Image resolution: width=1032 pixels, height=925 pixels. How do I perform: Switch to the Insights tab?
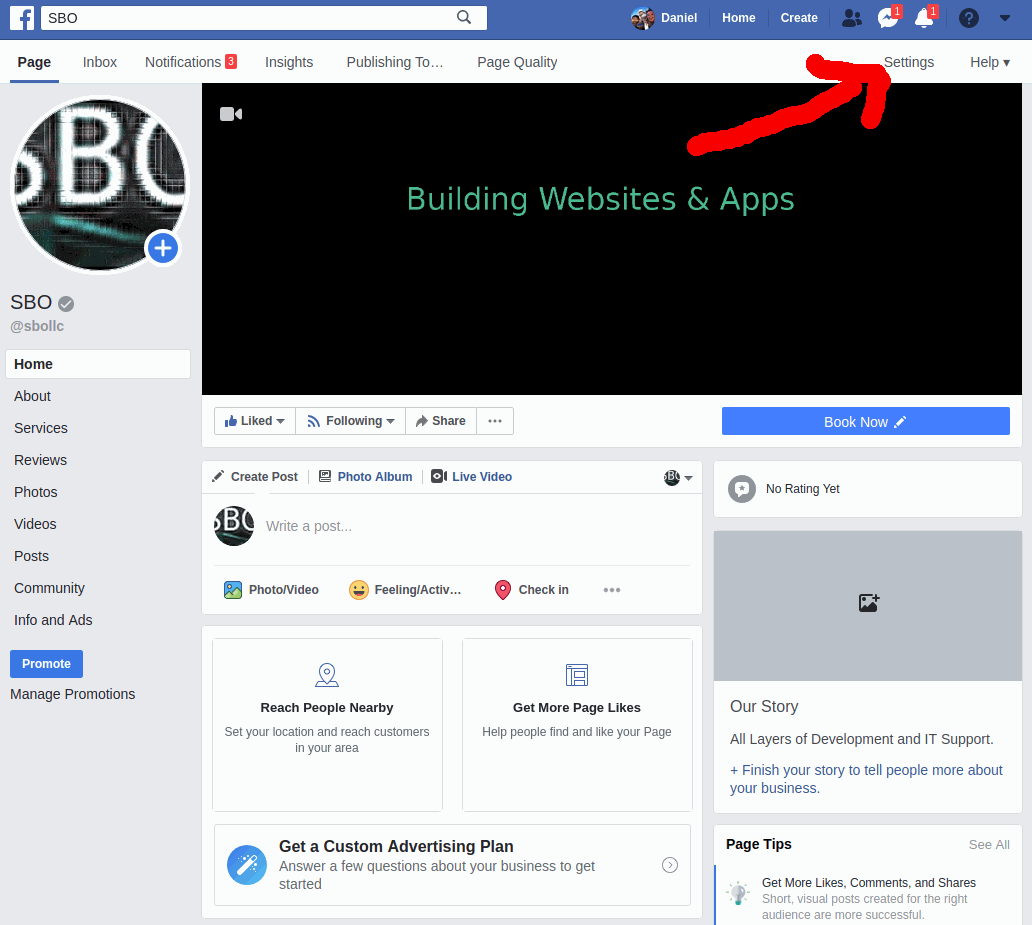289,62
